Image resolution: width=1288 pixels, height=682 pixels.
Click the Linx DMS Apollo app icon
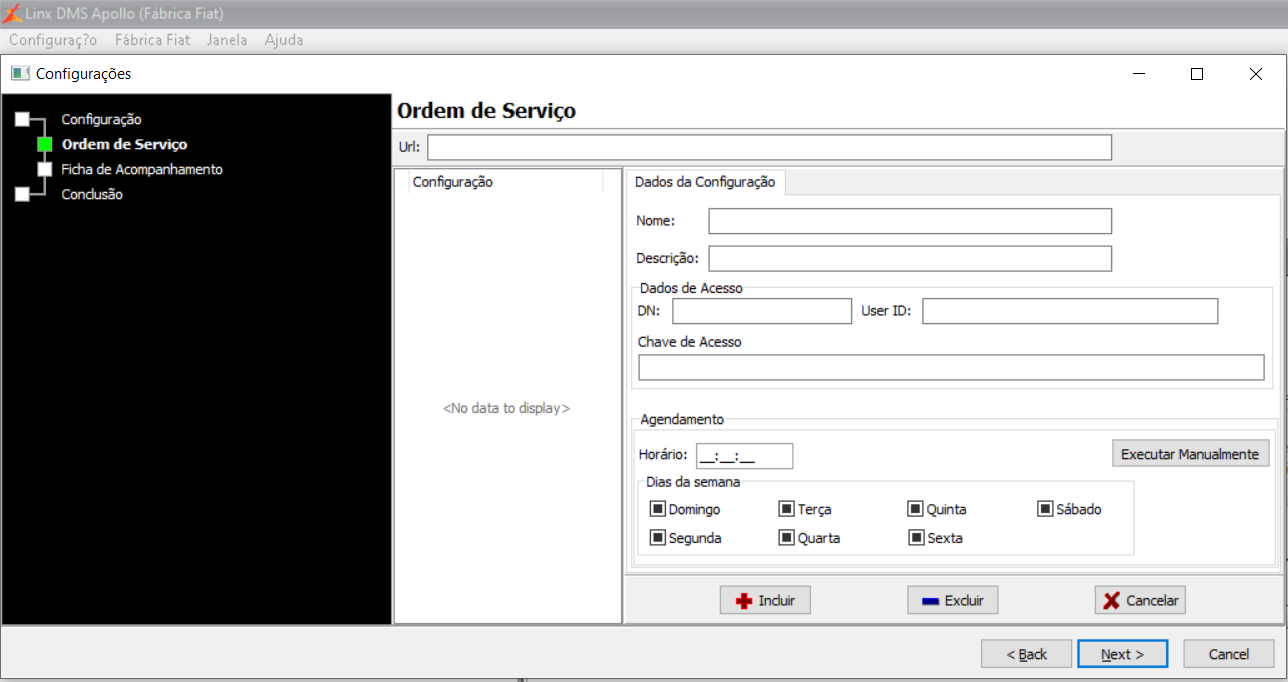12,14
